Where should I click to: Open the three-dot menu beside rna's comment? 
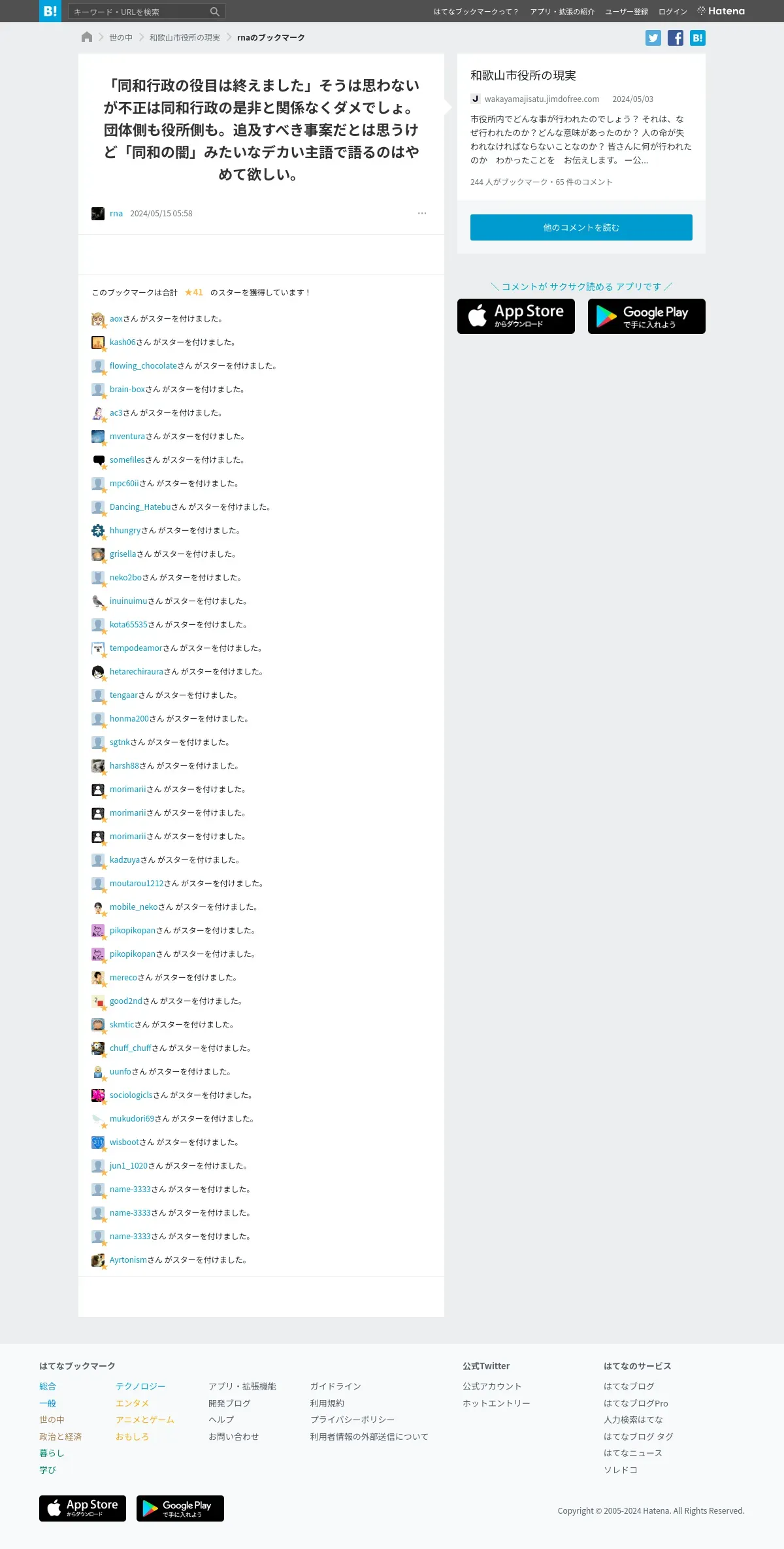[422, 213]
